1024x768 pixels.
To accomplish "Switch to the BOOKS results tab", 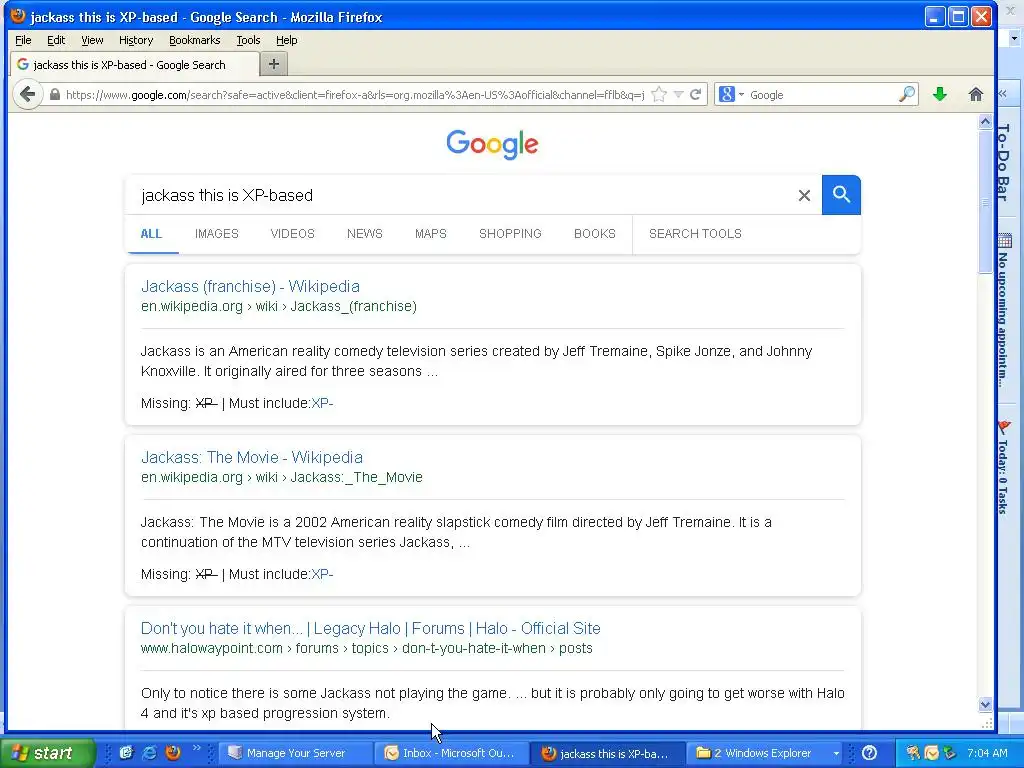I will click(x=594, y=234).
